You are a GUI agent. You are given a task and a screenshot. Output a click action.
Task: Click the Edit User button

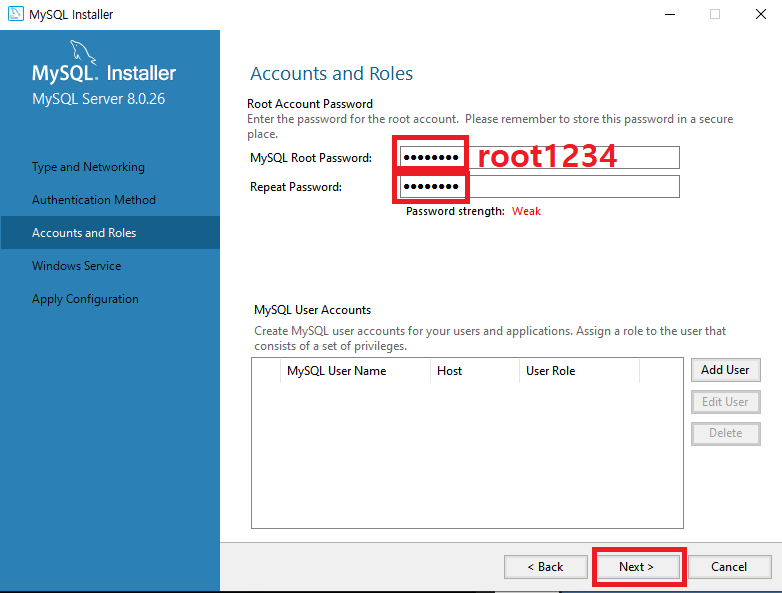click(x=725, y=402)
